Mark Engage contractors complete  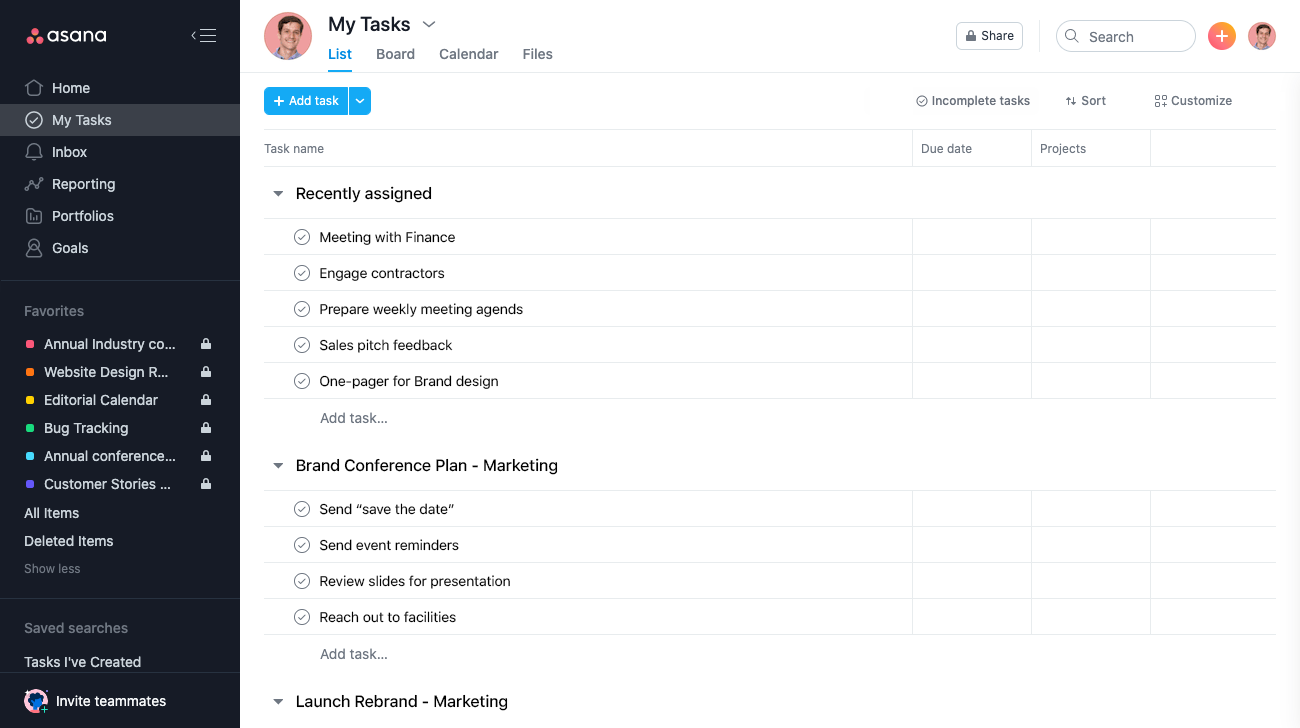(x=302, y=273)
